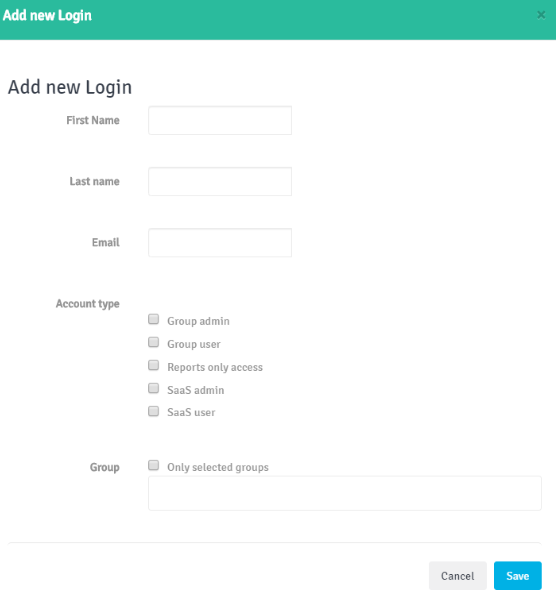This screenshot has height=596, width=556.
Task: Click the Account type label
Action: coord(87,304)
